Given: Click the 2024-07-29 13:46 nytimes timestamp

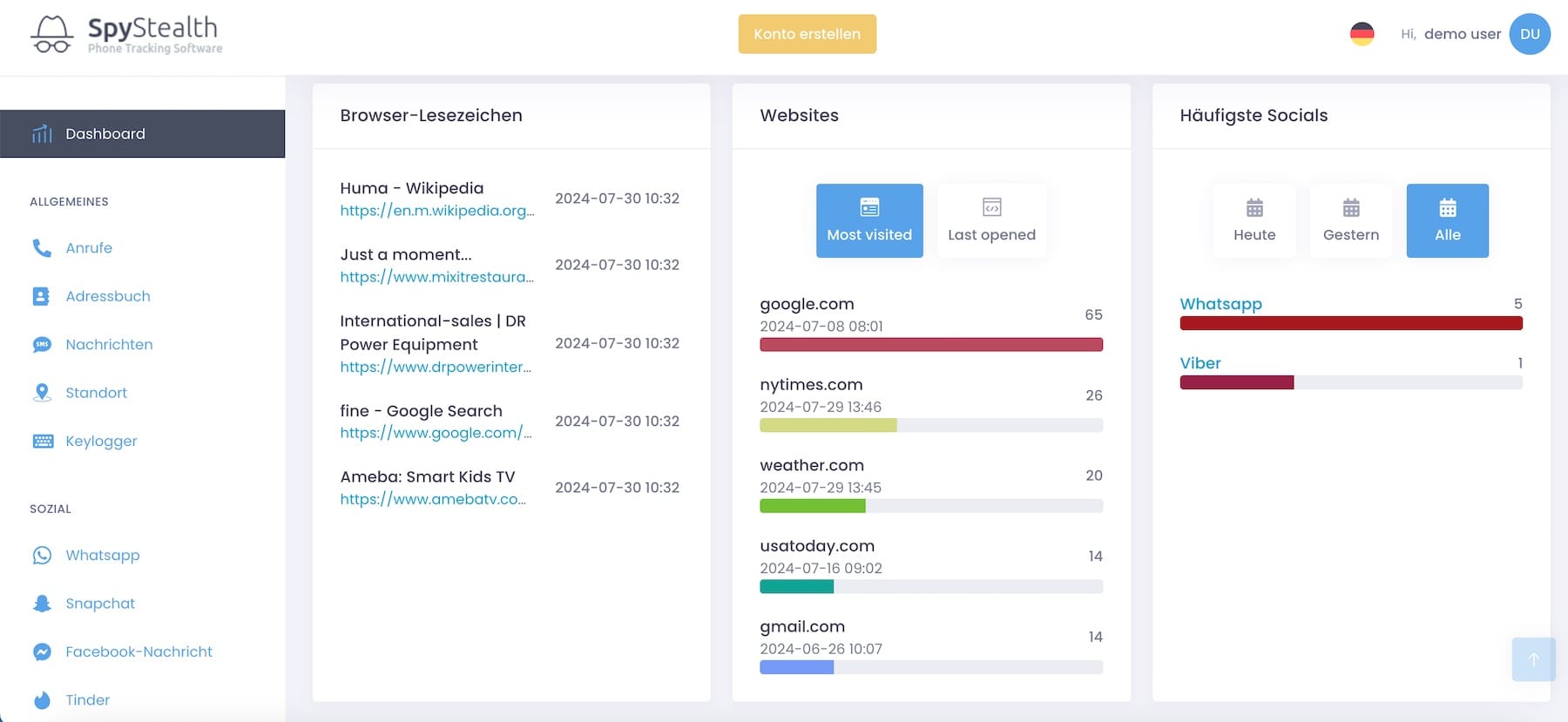Looking at the screenshot, I should (821, 407).
